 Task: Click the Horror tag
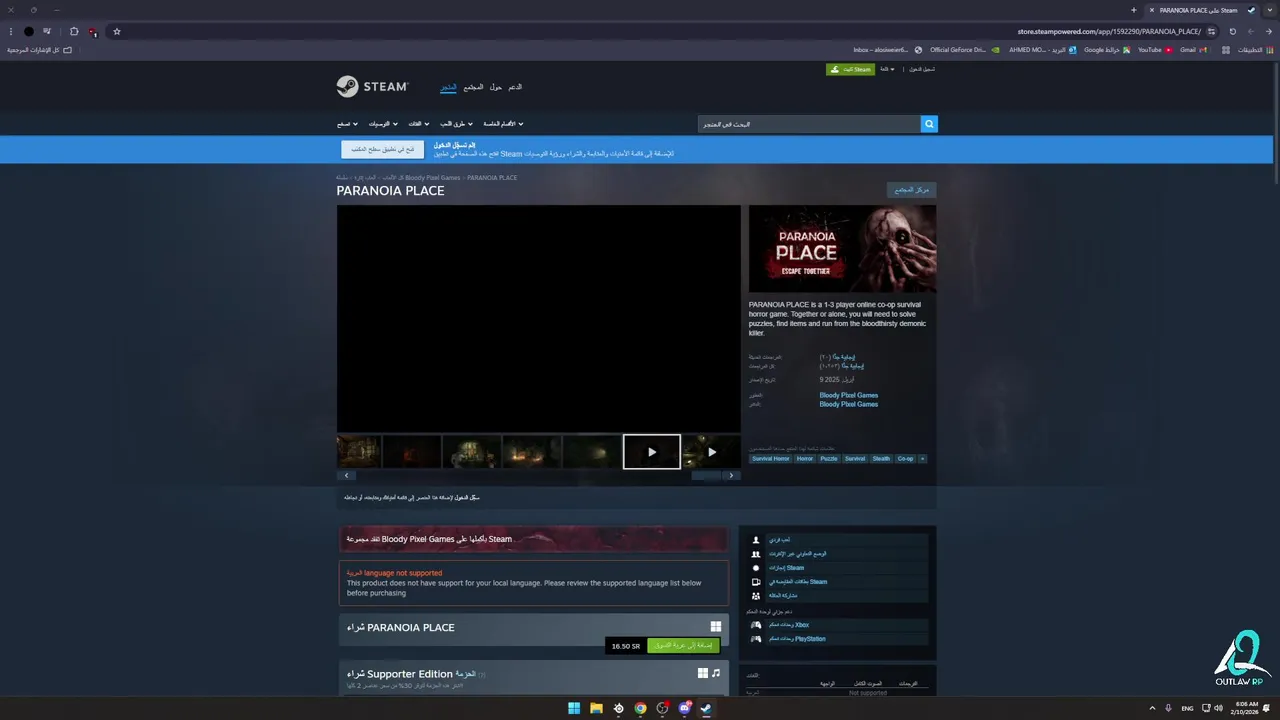(x=805, y=459)
